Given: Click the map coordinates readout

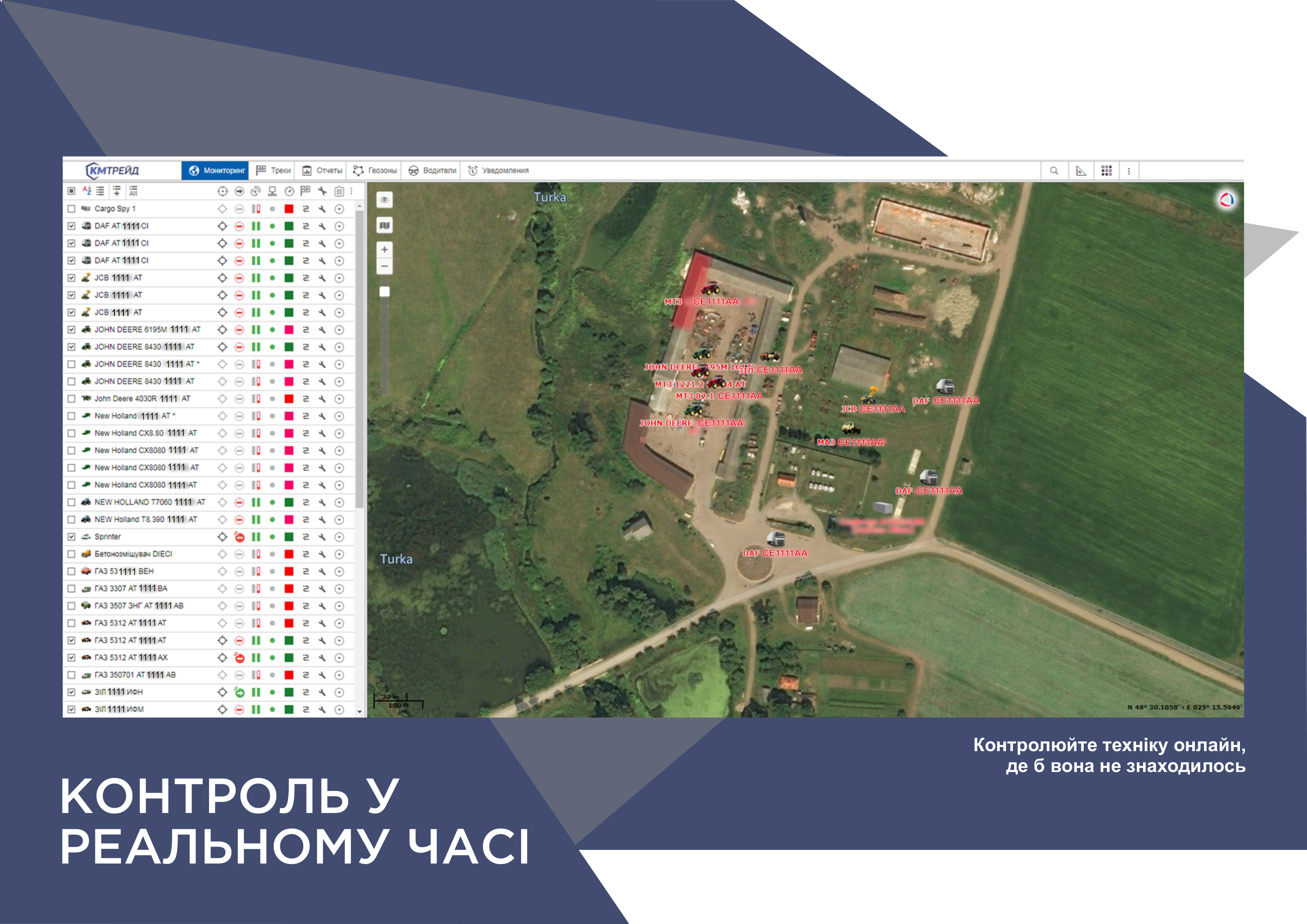Looking at the screenshot, I should (1184, 707).
